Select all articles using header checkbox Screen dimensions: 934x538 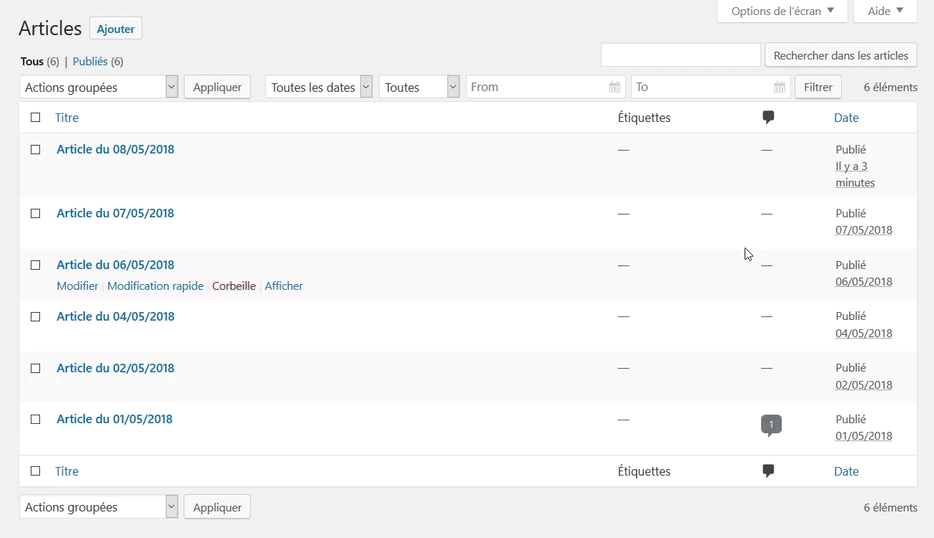point(36,118)
